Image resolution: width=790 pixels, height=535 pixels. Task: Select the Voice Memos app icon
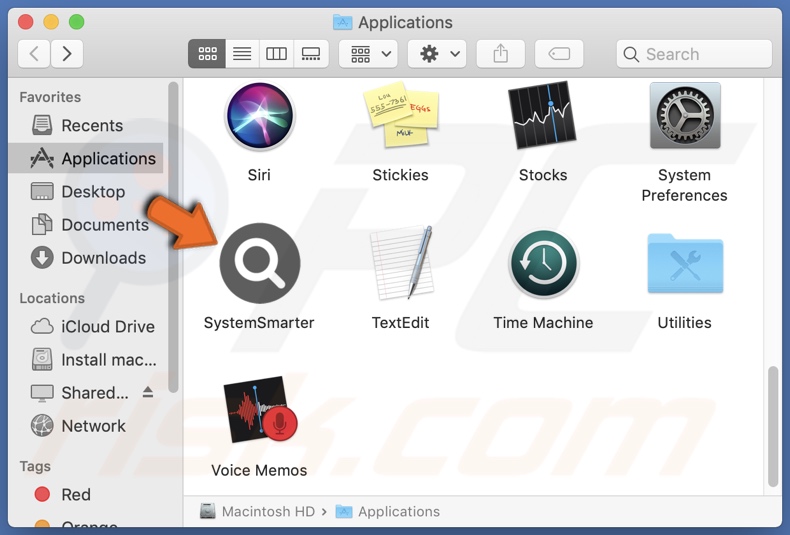260,410
